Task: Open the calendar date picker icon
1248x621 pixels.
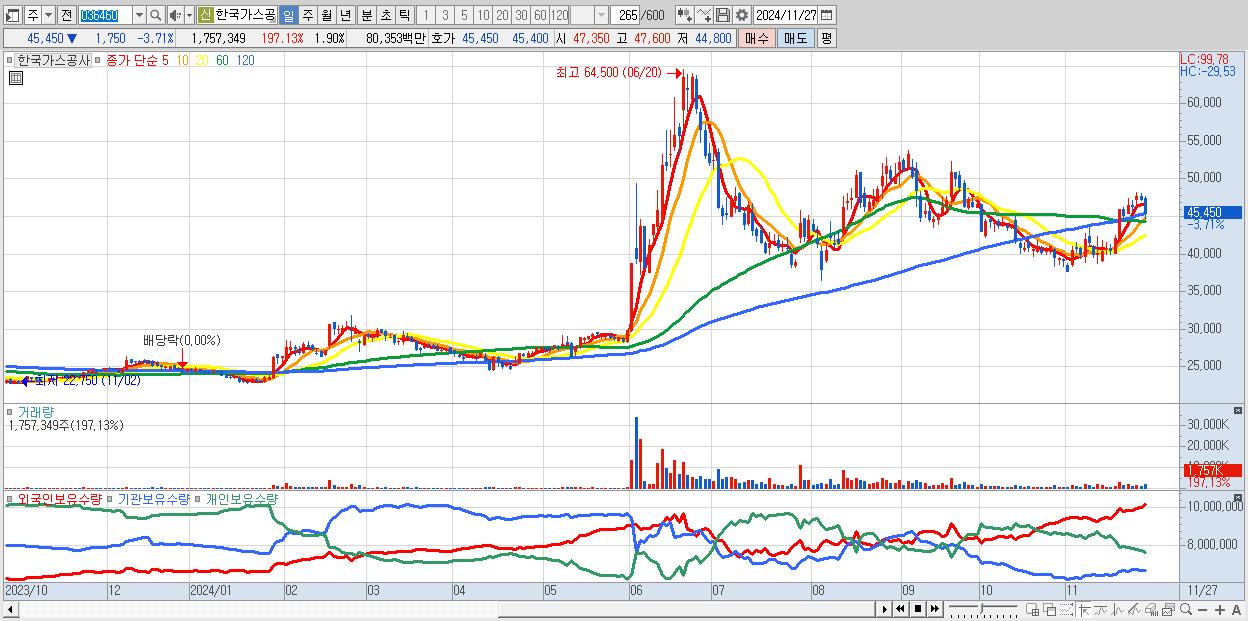Action: [x=826, y=15]
